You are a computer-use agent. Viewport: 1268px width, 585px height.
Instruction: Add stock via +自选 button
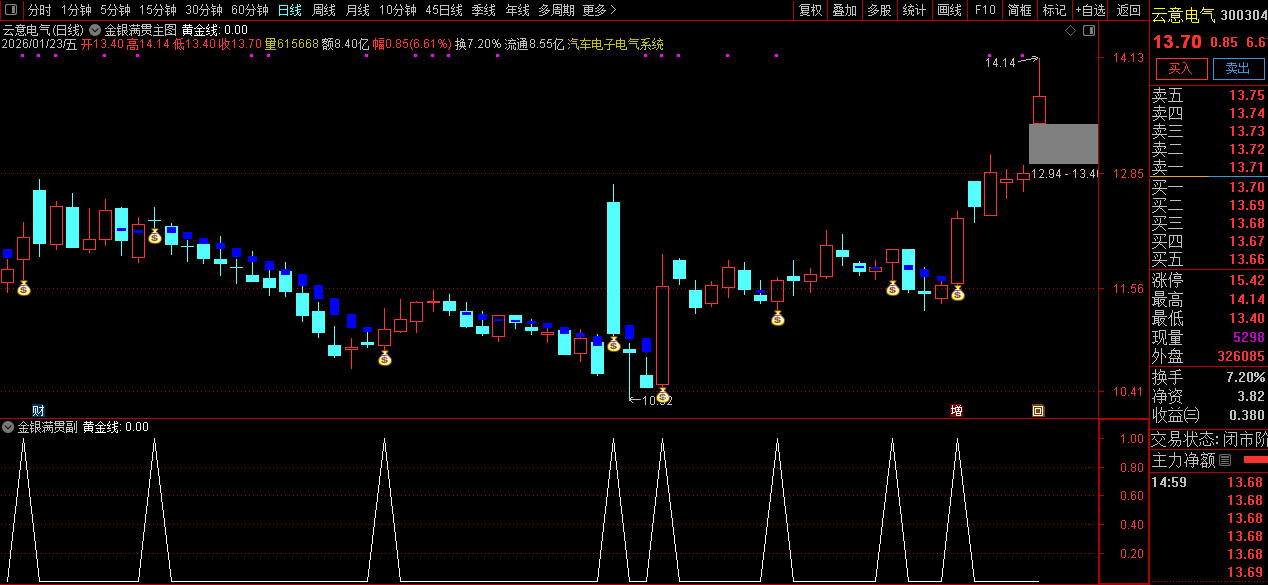click(x=1090, y=10)
